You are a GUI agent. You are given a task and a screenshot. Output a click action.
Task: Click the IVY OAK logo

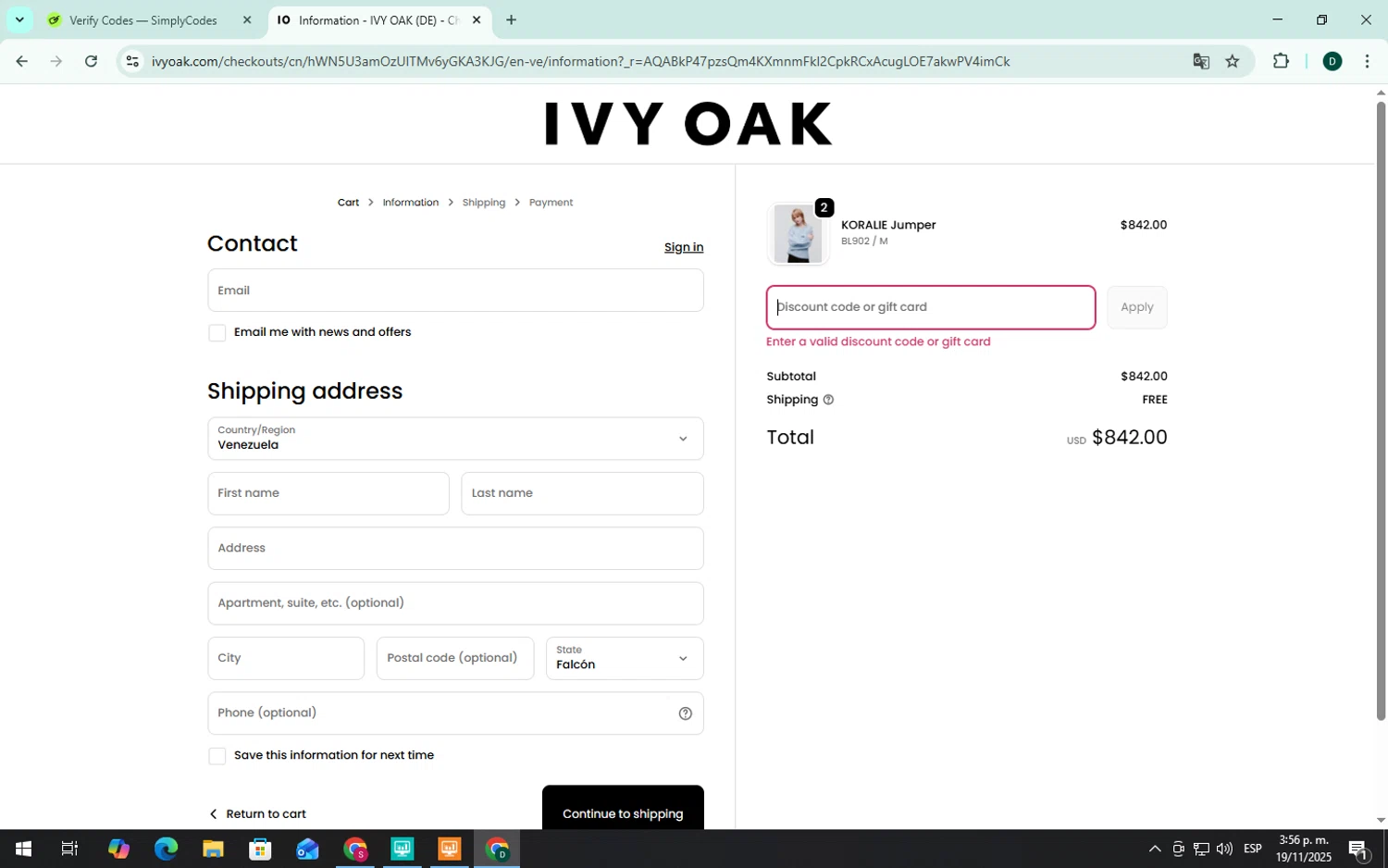click(x=688, y=123)
